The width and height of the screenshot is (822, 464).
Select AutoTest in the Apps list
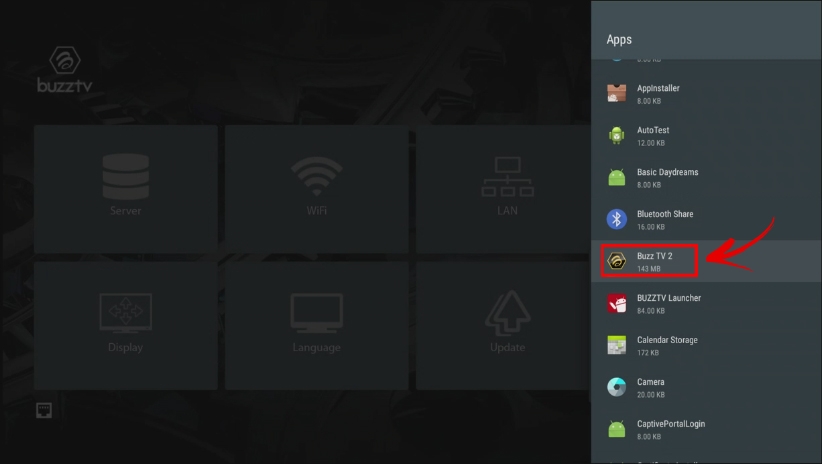click(x=706, y=136)
